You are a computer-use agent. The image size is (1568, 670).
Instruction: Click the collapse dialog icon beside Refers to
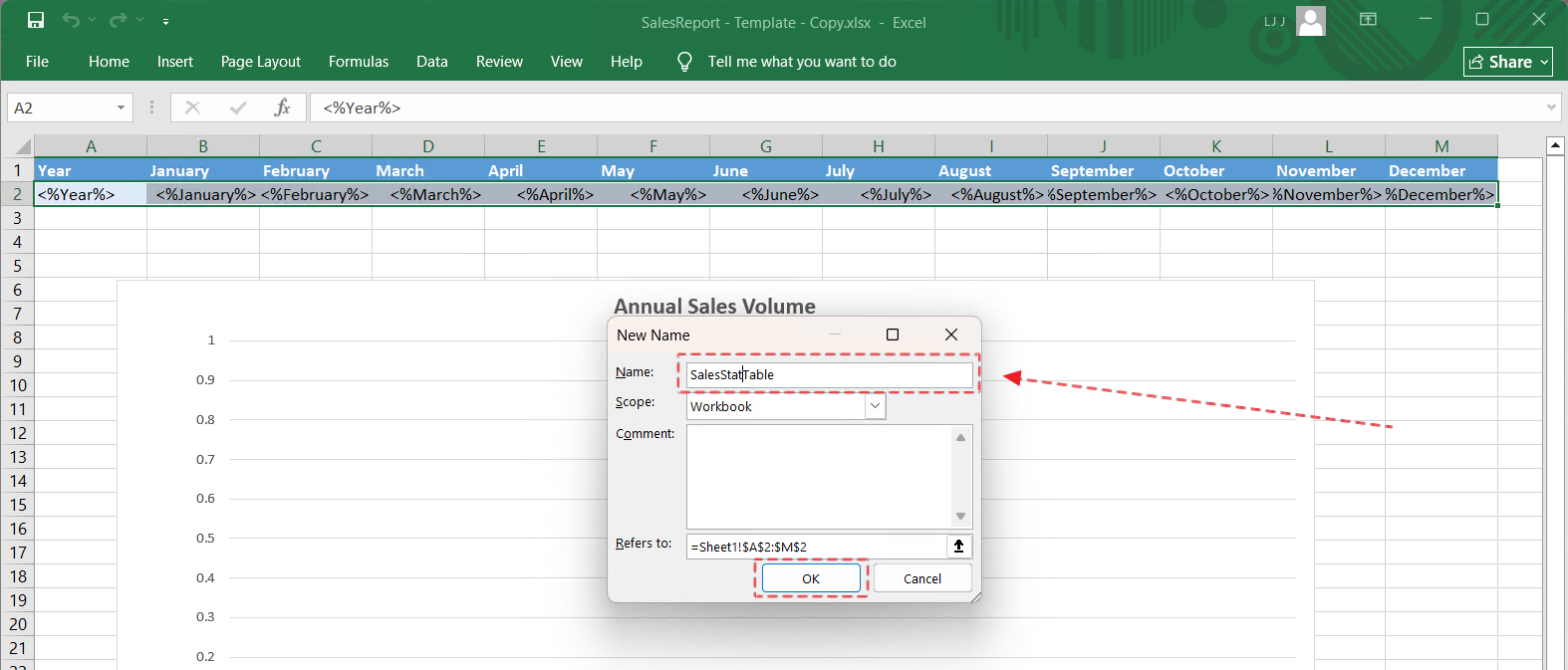tap(958, 546)
